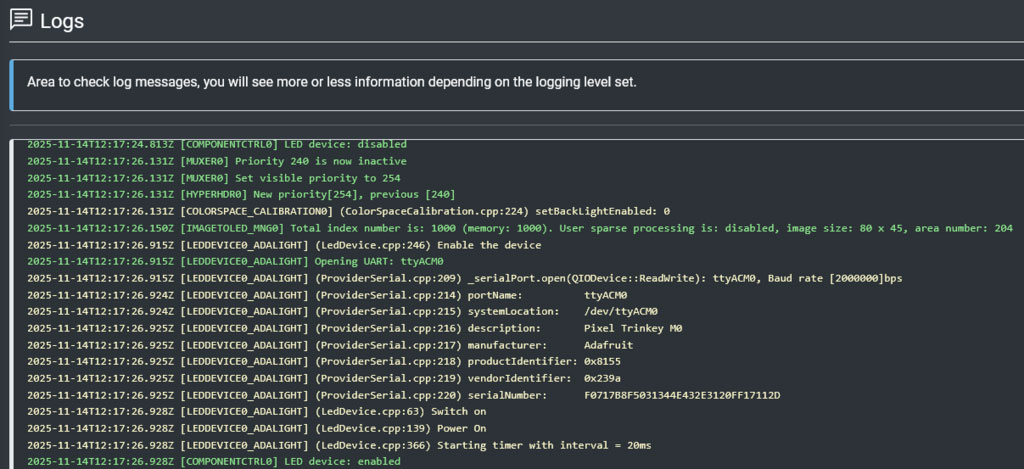Click the 'New priority[254], previous [240]' line
The height and width of the screenshot is (469, 1024).
[x=241, y=195]
